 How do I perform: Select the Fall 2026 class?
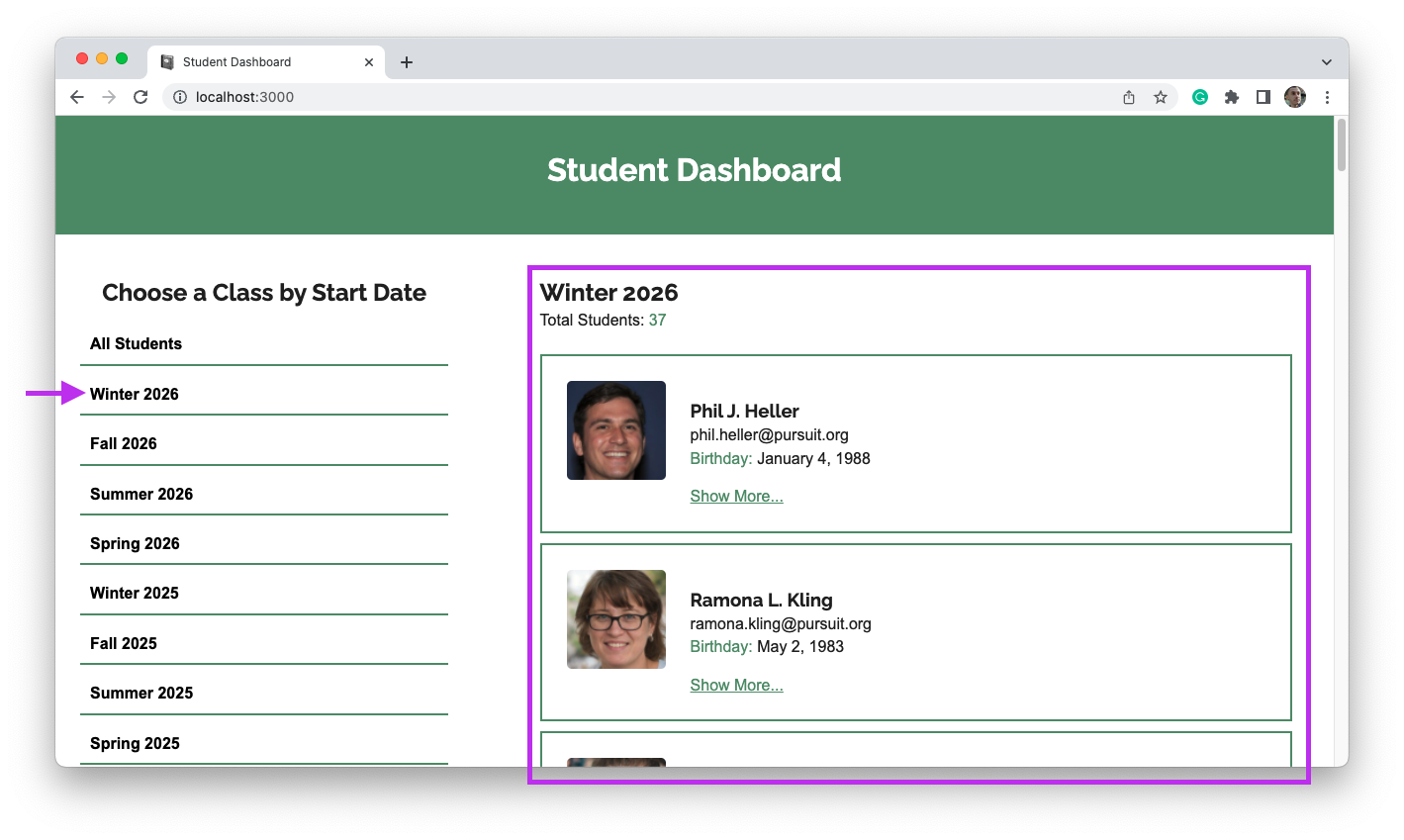coord(264,444)
